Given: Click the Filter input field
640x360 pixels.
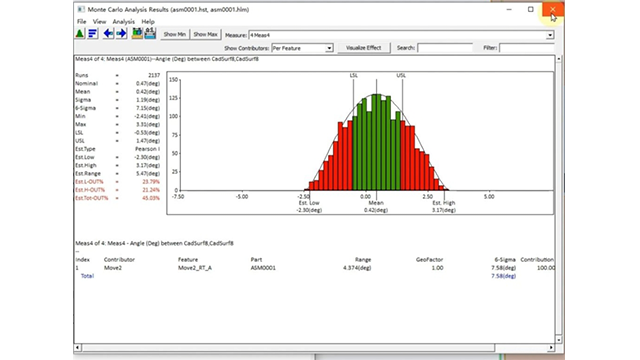Looking at the screenshot, I should [x=527, y=48].
